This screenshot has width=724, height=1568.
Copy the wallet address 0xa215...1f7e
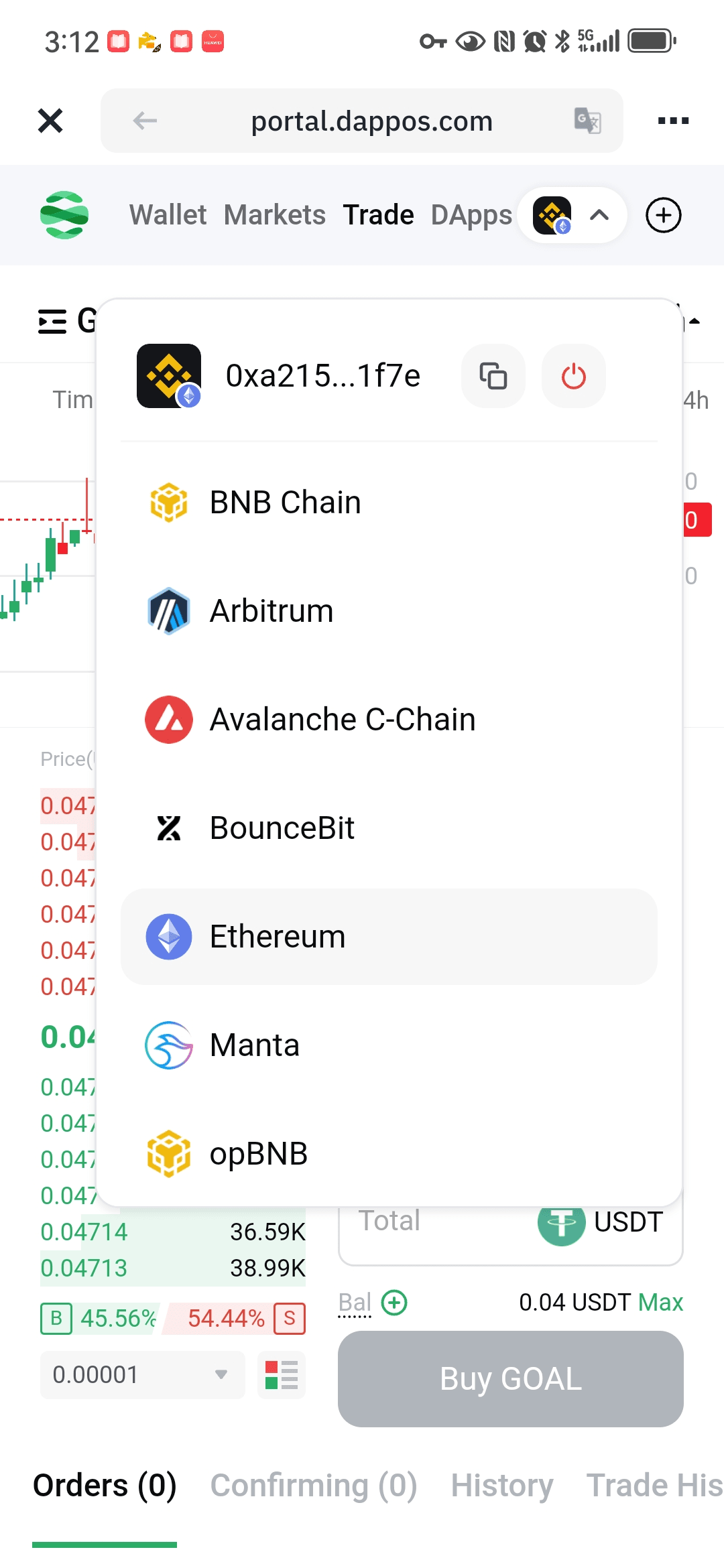(493, 376)
